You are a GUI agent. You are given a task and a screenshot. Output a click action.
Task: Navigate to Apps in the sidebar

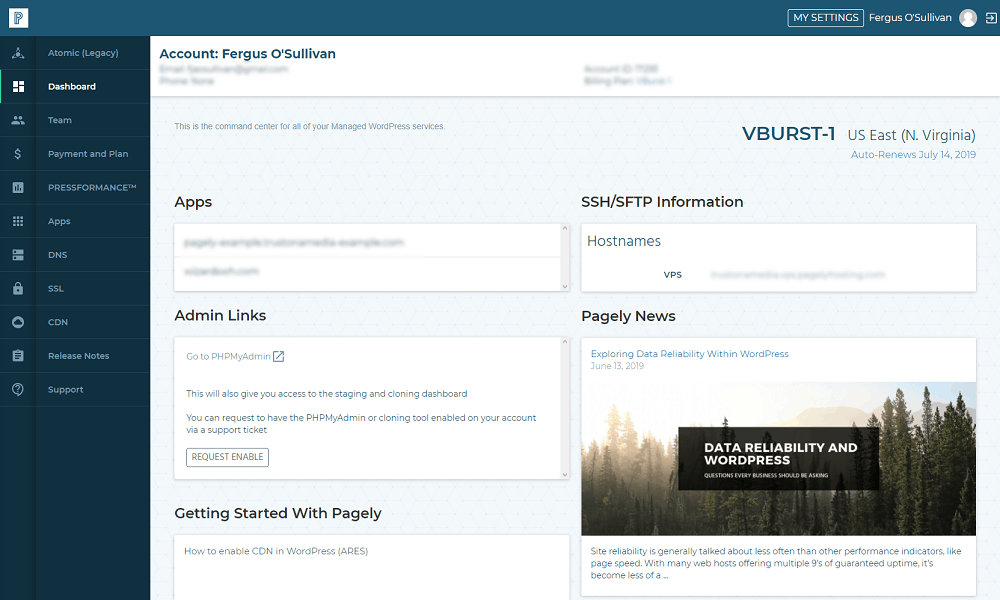click(59, 221)
